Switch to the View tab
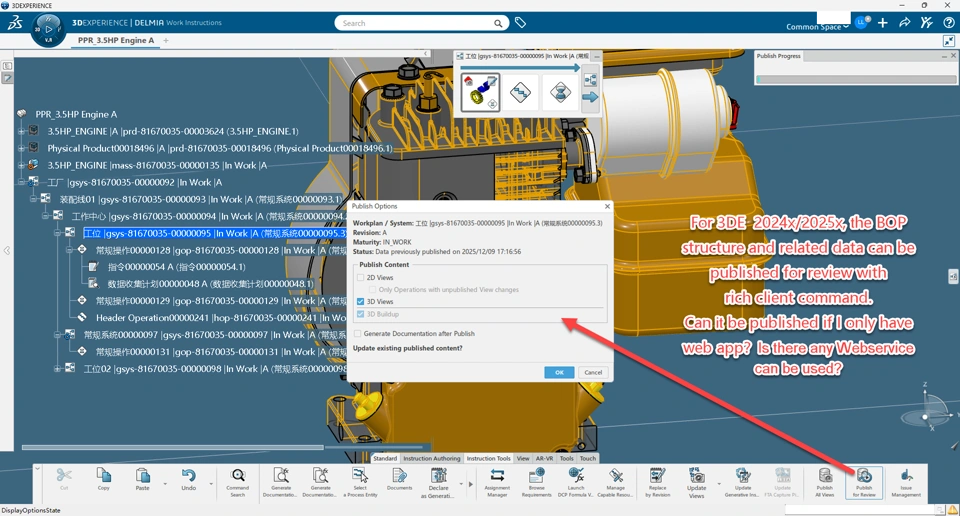Viewport: 960px width, 516px height. tap(523, 458)
